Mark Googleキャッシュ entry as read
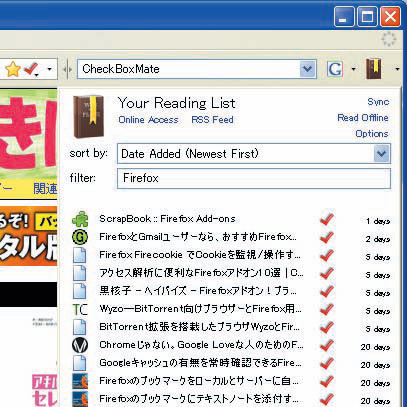 [x=327, y=363]
